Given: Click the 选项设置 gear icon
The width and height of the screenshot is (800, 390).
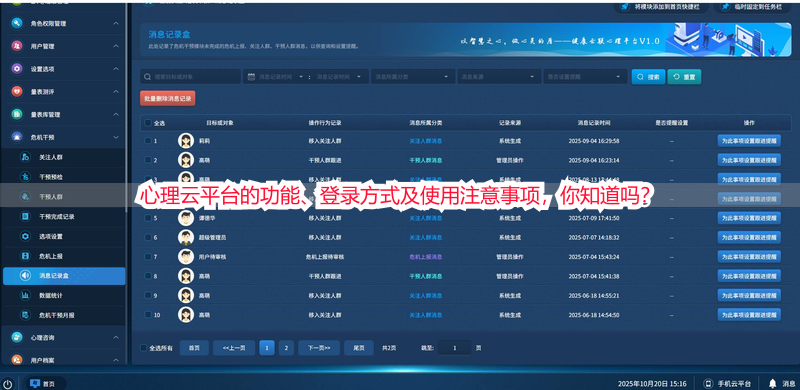Looking at the screenshot, I should tap(25, 236).
